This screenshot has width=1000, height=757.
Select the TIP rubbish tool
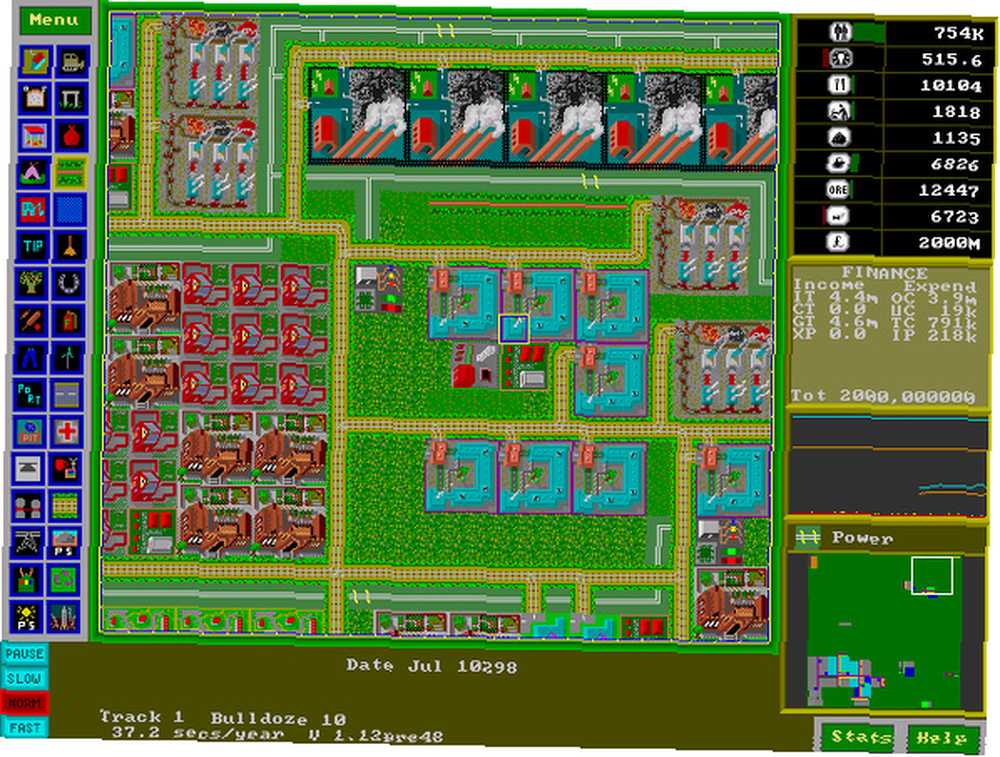tap(34, 246)
